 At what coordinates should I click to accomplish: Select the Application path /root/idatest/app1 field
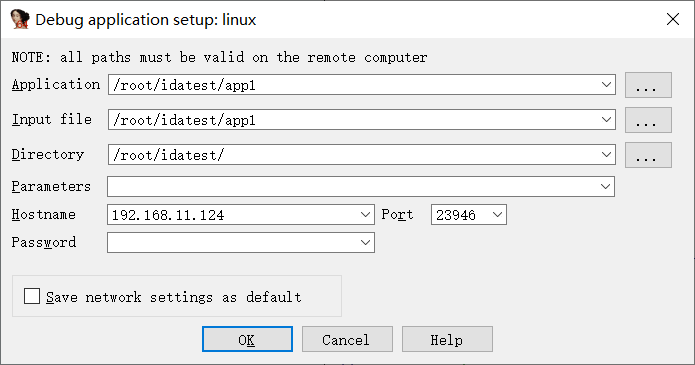pos(353,84)
